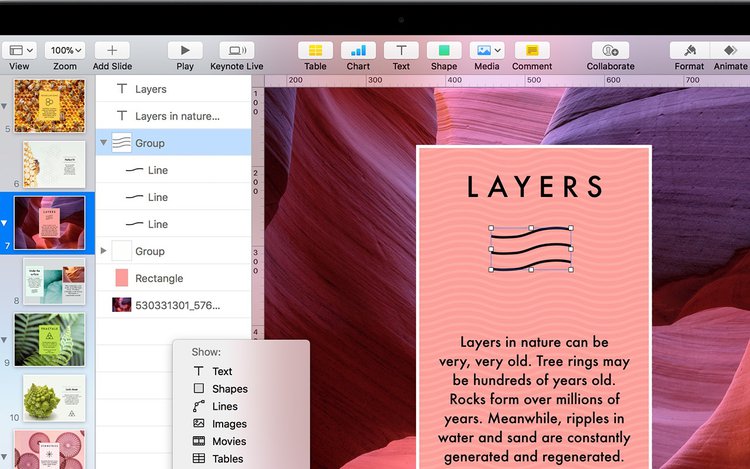Select the highlighted Group row in object list
This screenshot has height=469, width=750.
pos(174,142)
